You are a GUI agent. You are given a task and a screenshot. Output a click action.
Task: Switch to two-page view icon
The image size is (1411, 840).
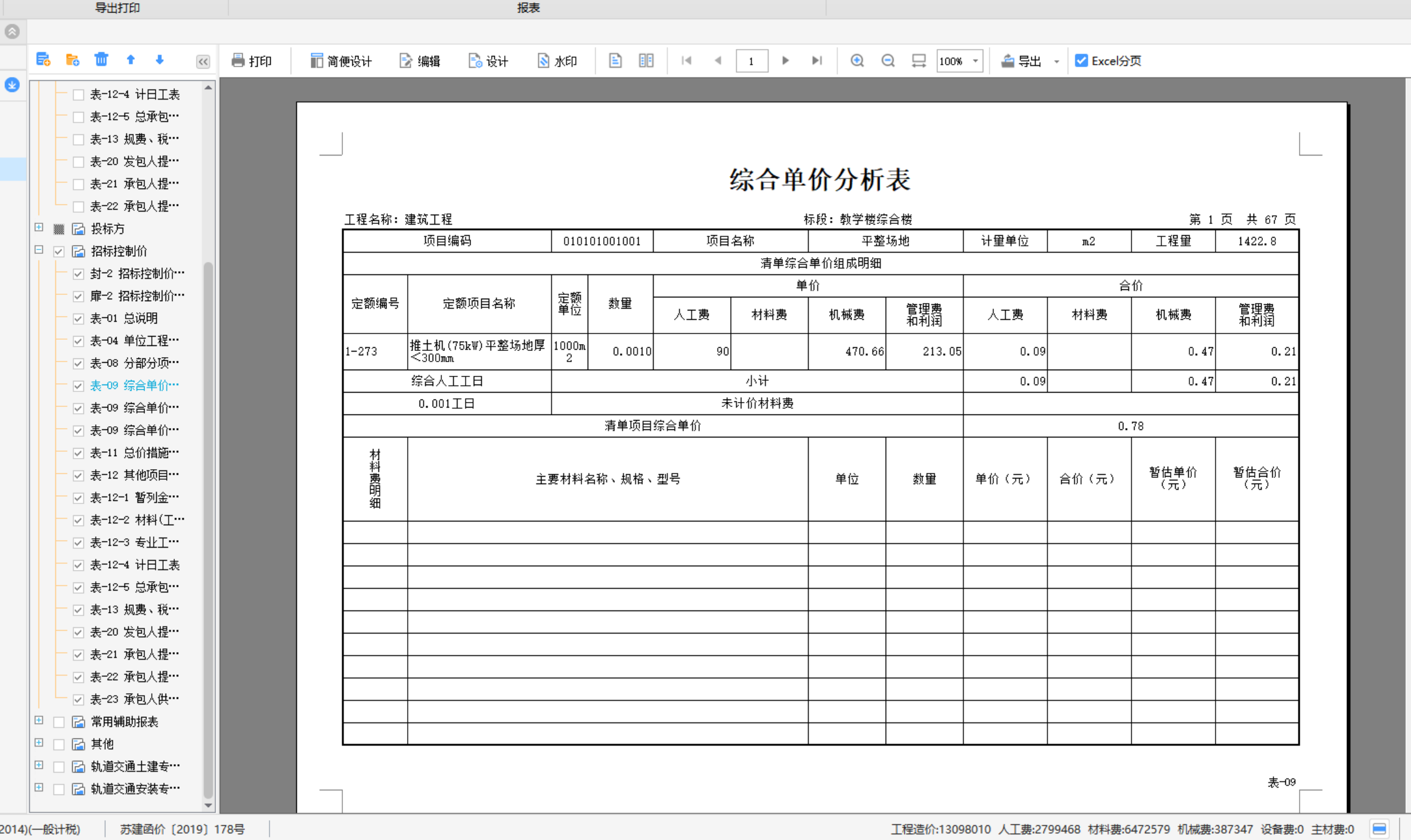point(646,60)
